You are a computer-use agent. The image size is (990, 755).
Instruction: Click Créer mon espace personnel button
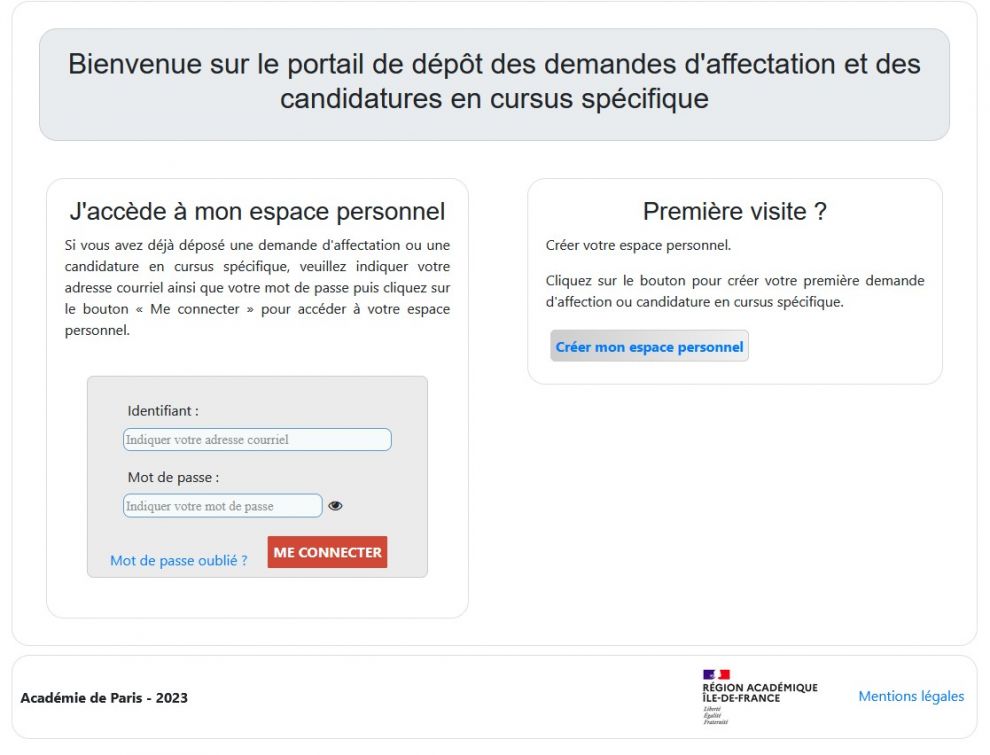coord(649,346)
